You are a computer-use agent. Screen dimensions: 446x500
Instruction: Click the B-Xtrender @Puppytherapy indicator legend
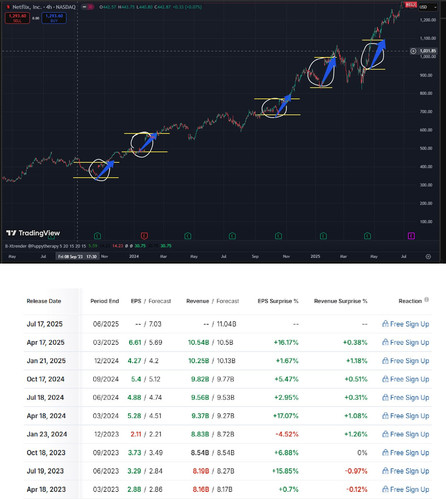(45, 246)
